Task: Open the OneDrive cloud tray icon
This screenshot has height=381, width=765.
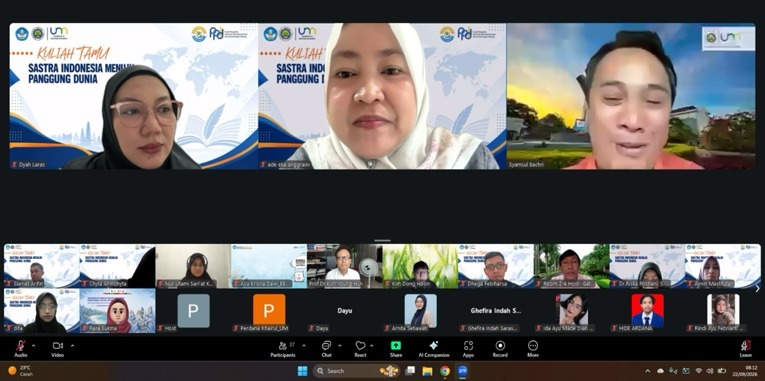Action: 661,371
